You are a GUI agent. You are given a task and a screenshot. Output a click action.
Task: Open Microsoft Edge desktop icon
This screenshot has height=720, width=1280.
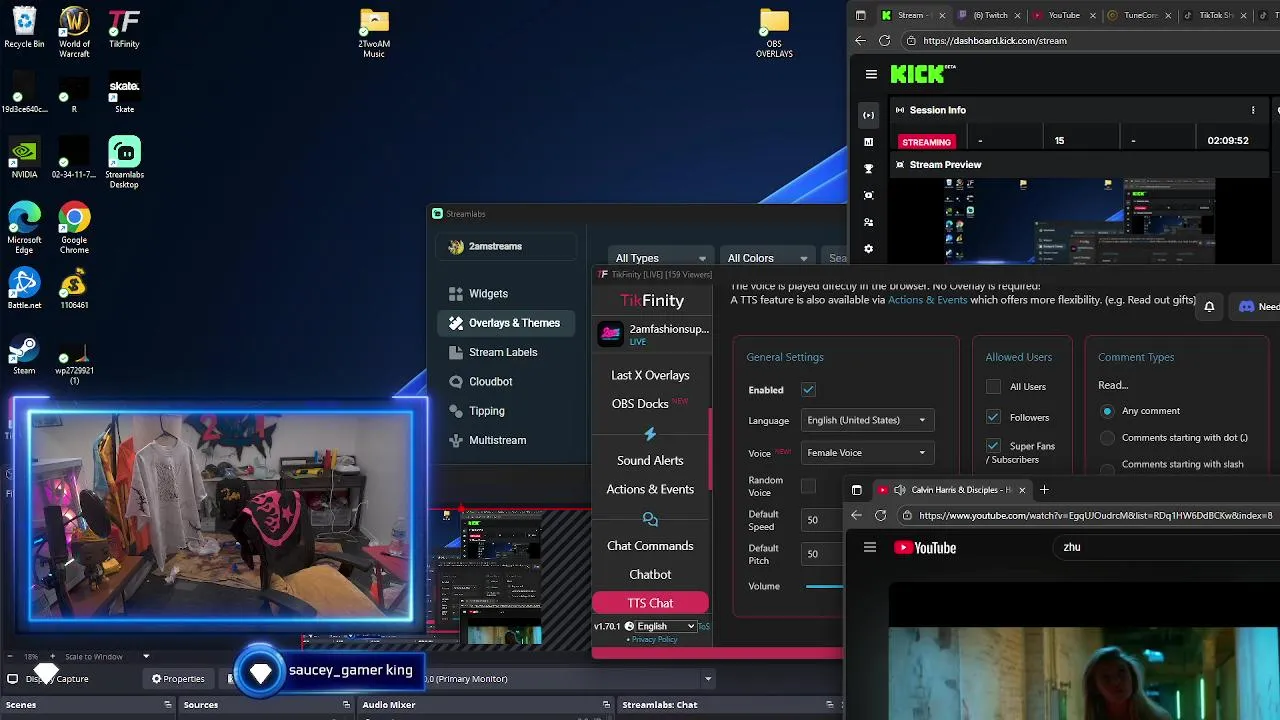(24, 228)
